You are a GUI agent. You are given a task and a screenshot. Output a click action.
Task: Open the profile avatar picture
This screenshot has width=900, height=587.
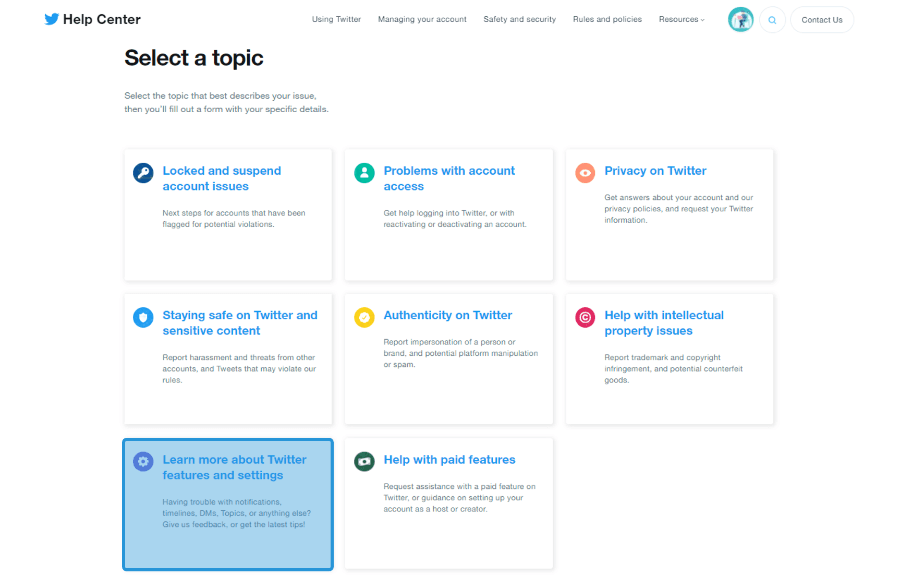740,20
